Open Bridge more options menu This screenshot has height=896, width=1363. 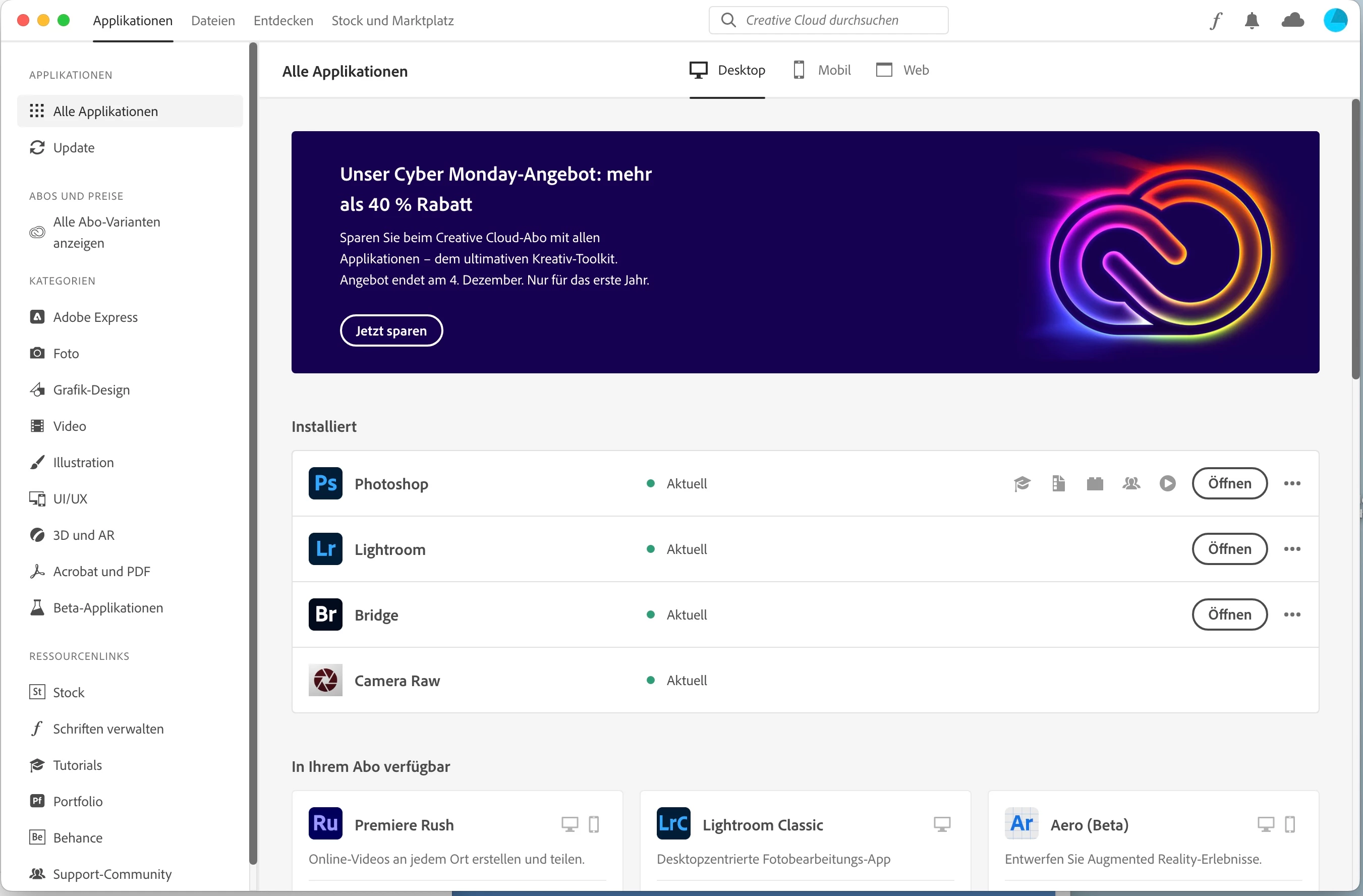coord(1292,614)
